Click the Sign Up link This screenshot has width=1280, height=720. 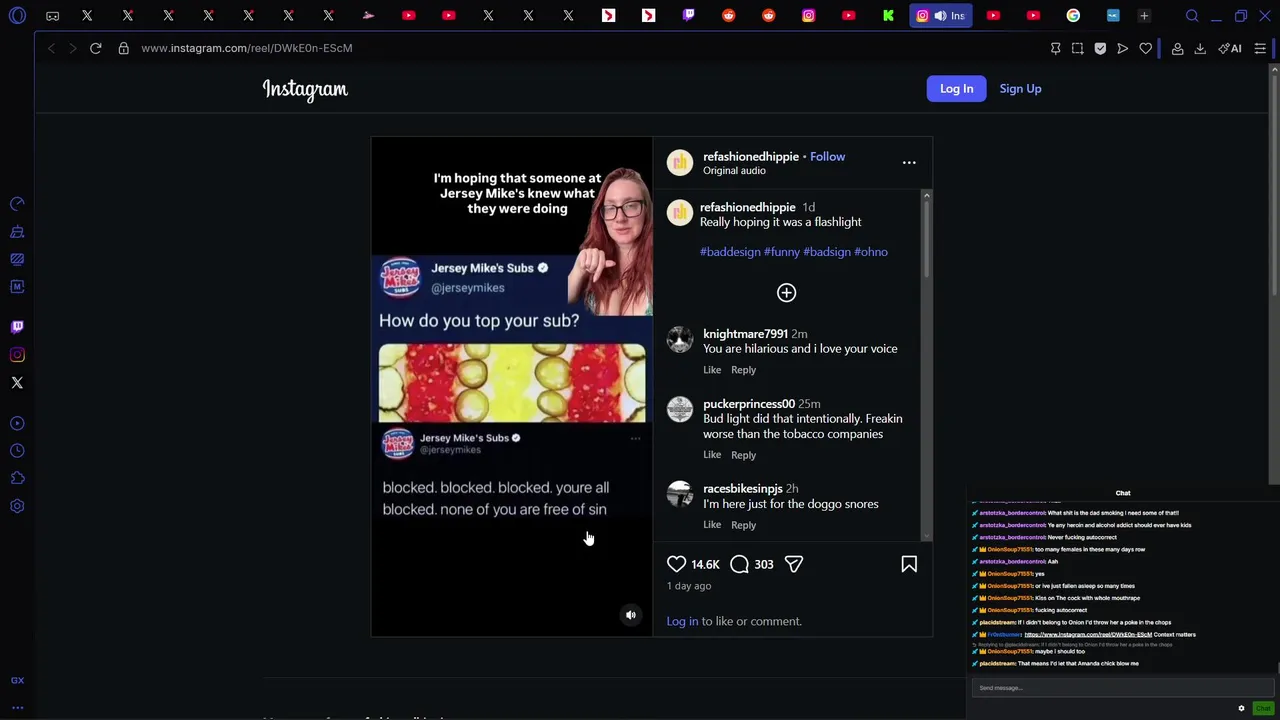(x=1020, y=89)
